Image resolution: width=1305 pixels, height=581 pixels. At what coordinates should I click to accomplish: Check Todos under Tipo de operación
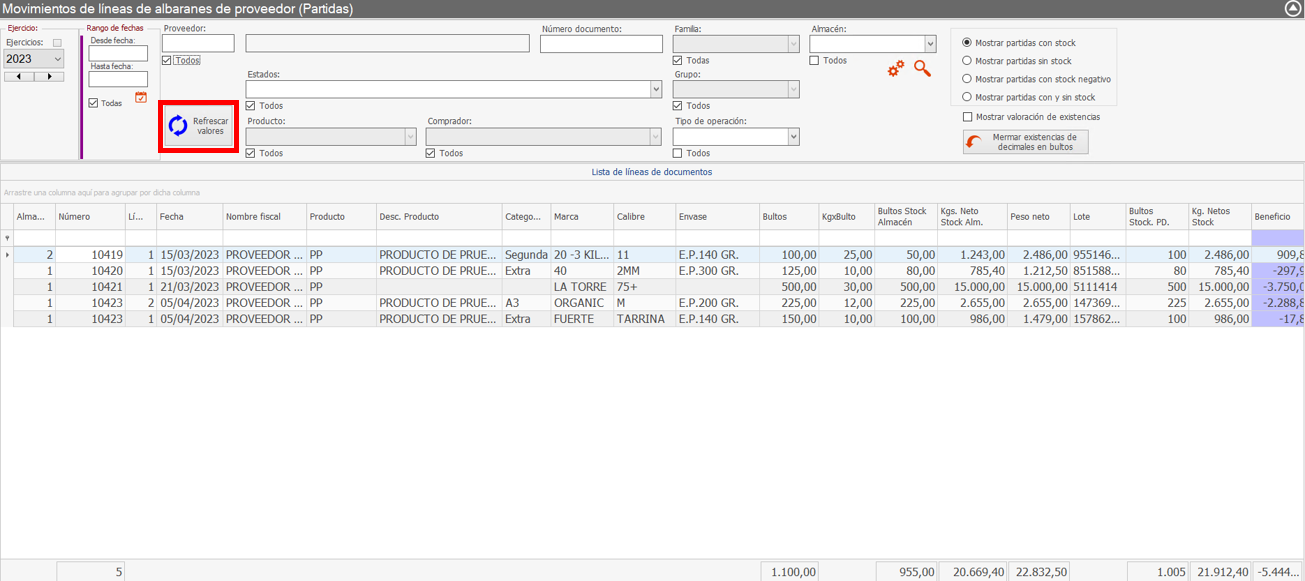coord(678,153)
